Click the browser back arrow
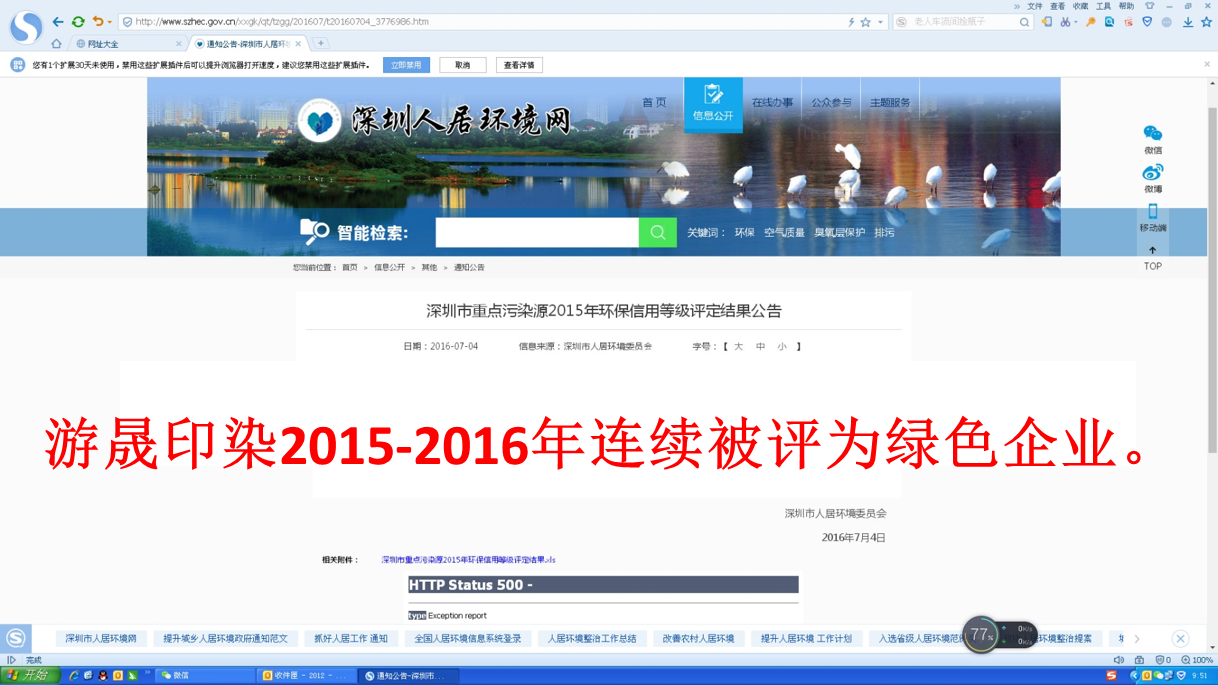Viewport: 1218px width, 685px height. pos(58,21)
